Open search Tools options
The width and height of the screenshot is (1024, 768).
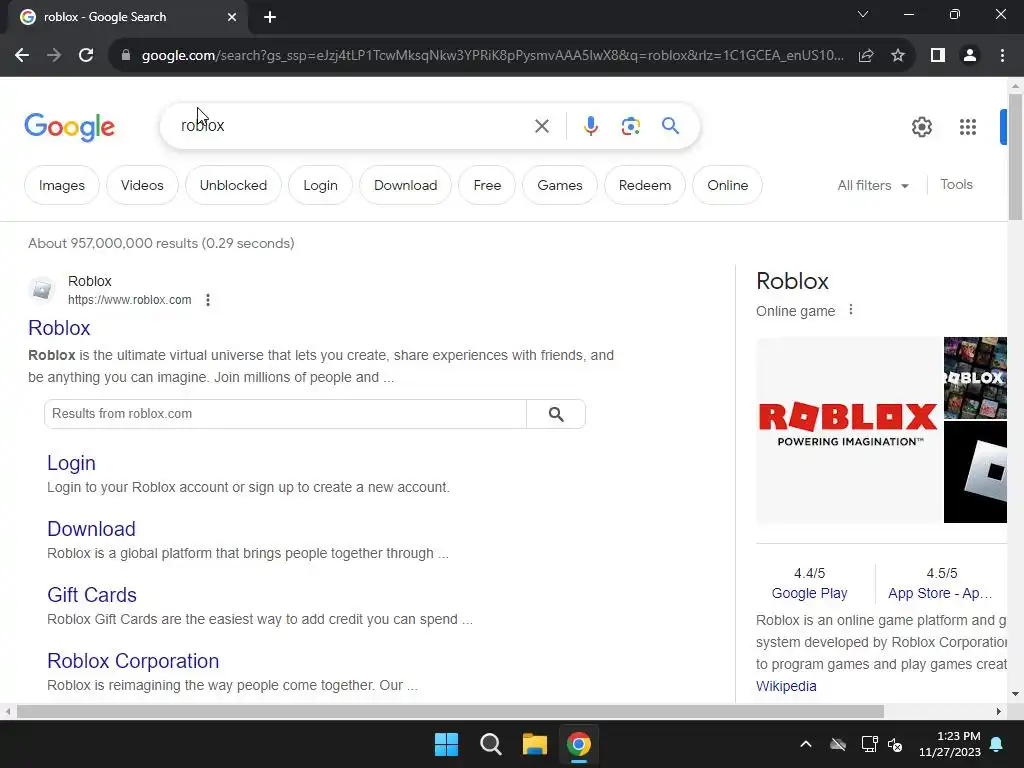[x=956, y=185]
